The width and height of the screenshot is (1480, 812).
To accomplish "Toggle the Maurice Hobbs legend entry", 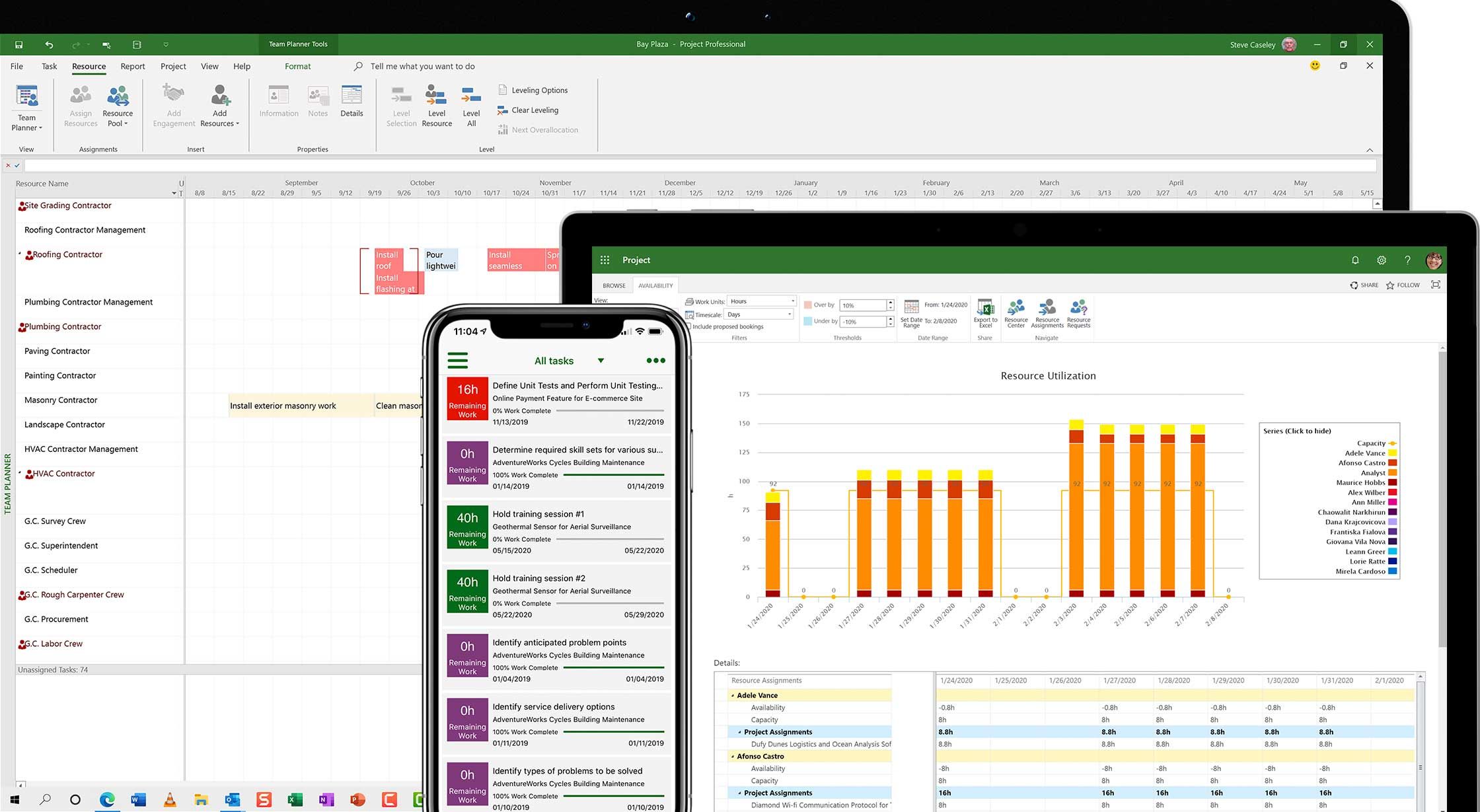I will 1366,483.
